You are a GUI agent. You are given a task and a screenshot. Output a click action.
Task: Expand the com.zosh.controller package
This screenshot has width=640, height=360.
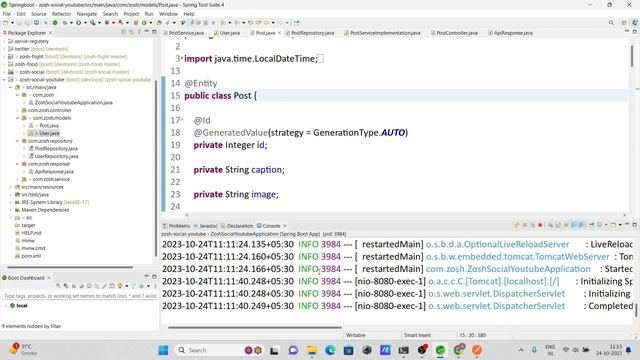[17, 110]
